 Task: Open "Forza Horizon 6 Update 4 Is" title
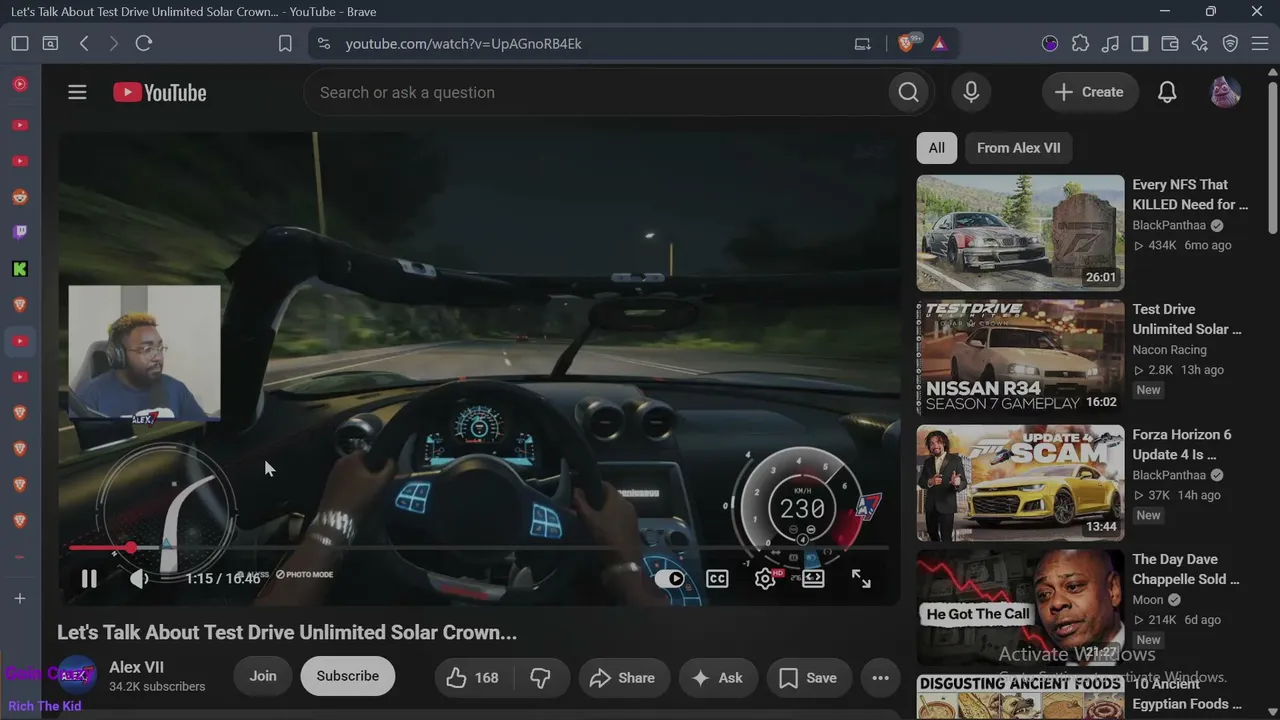[1182, 444]
